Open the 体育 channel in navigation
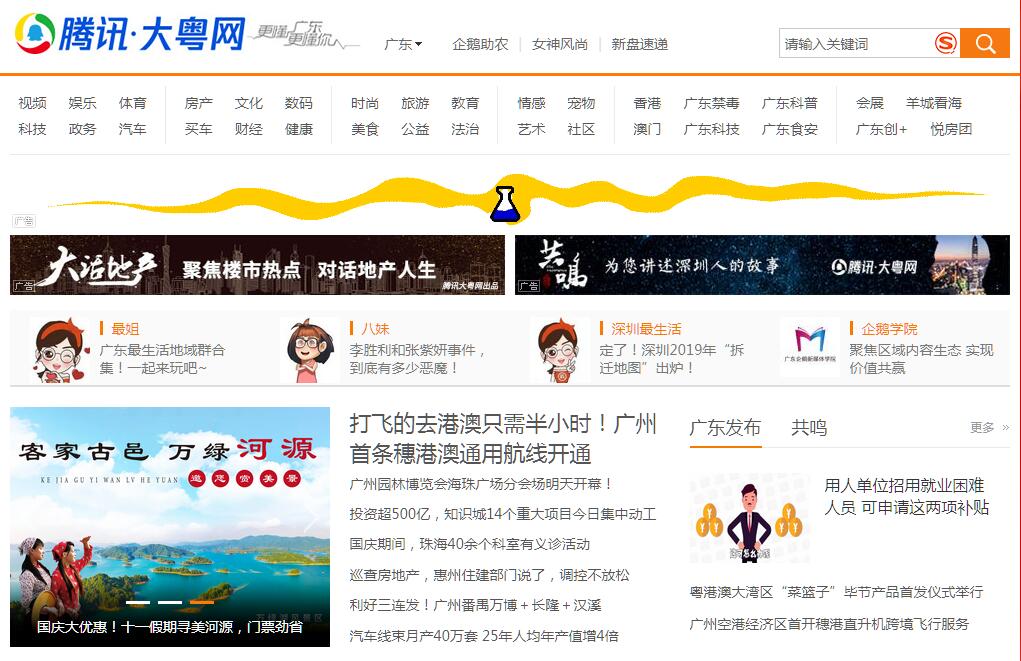This screenshot has height=661, width=1021. [132, 103]
